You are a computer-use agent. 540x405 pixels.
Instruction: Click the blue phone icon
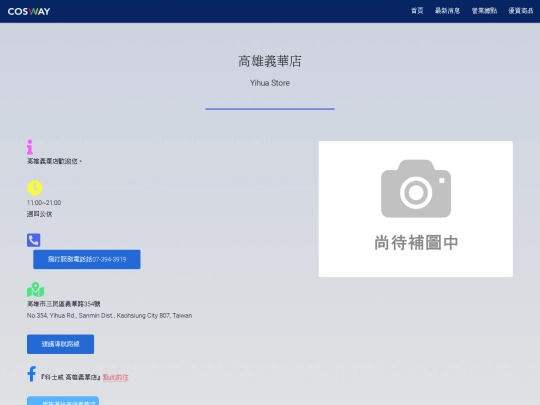click(x=34, y=240)
